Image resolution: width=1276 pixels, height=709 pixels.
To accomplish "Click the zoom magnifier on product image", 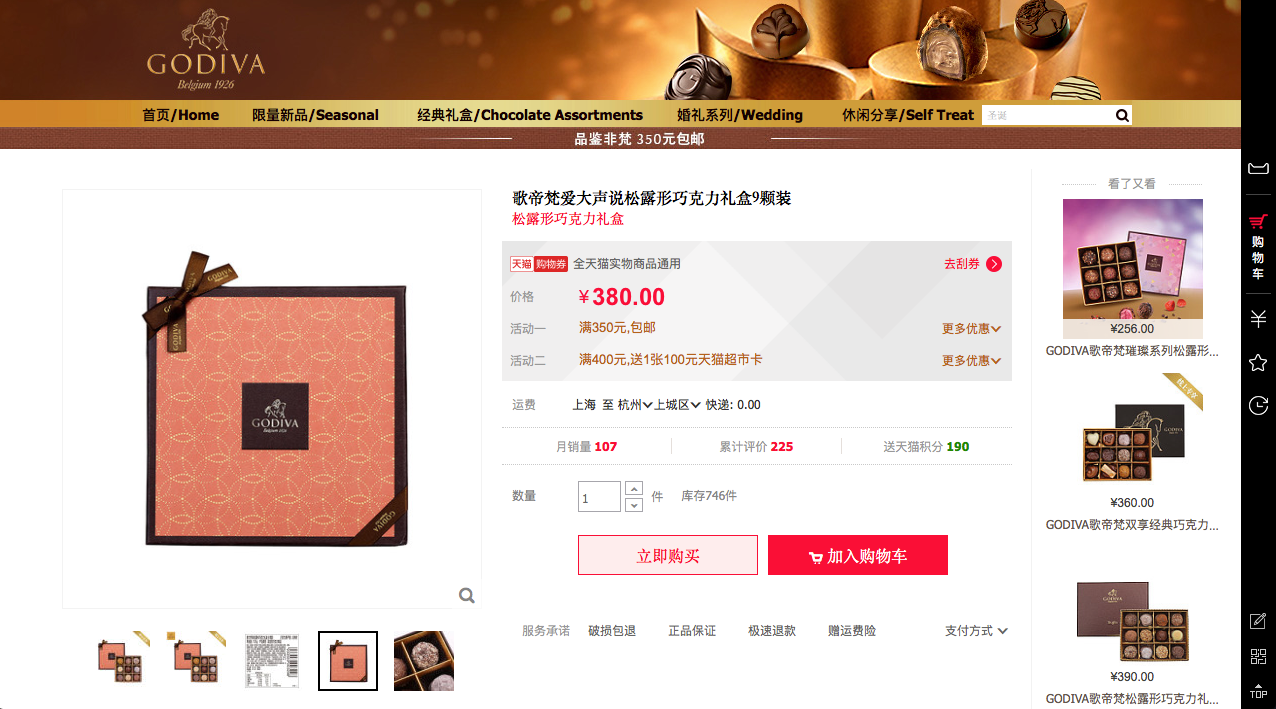I will click(x=466, y=595).
